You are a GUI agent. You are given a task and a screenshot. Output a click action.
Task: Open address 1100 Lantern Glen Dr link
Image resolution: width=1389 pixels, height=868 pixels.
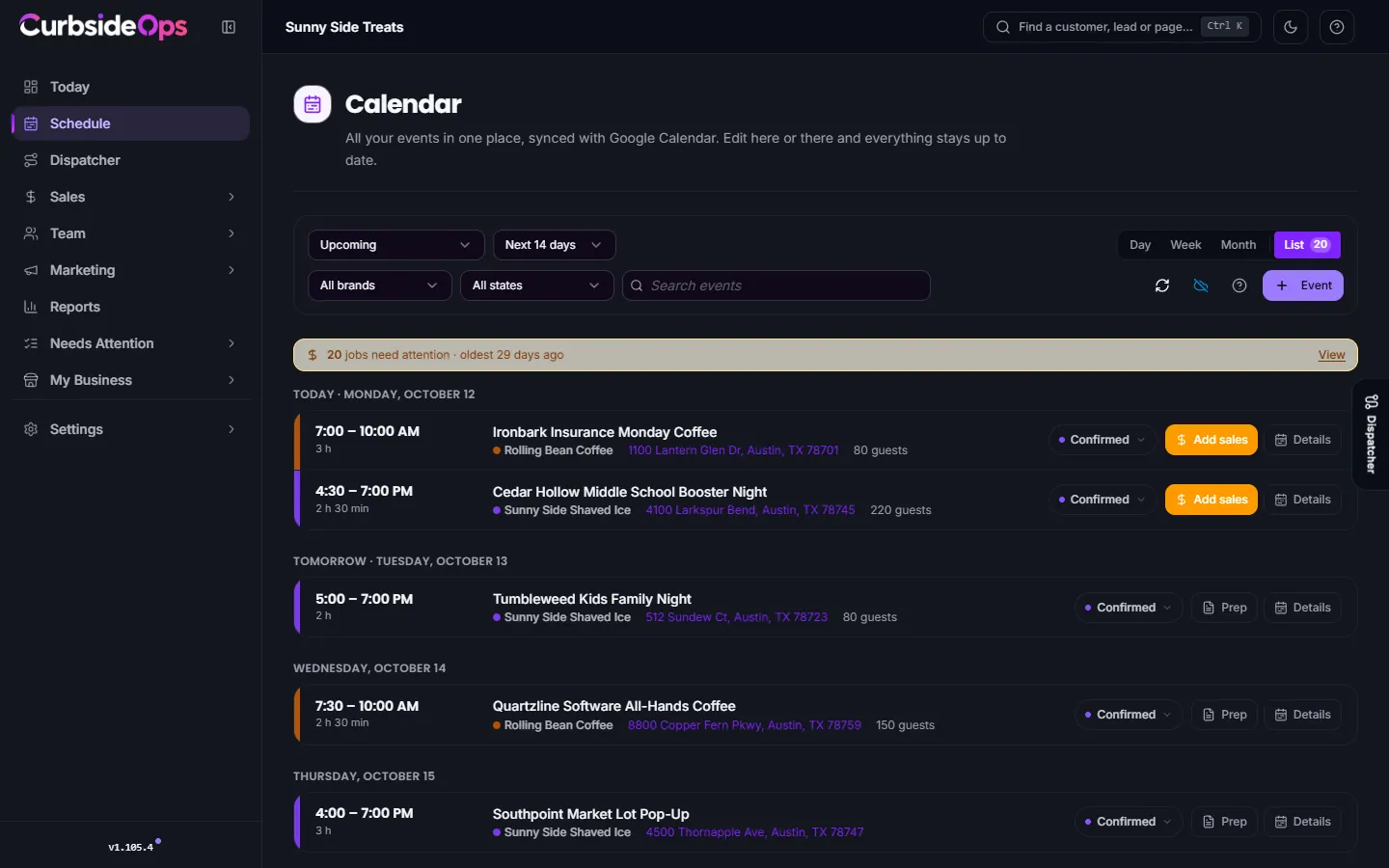pos(733,450)
